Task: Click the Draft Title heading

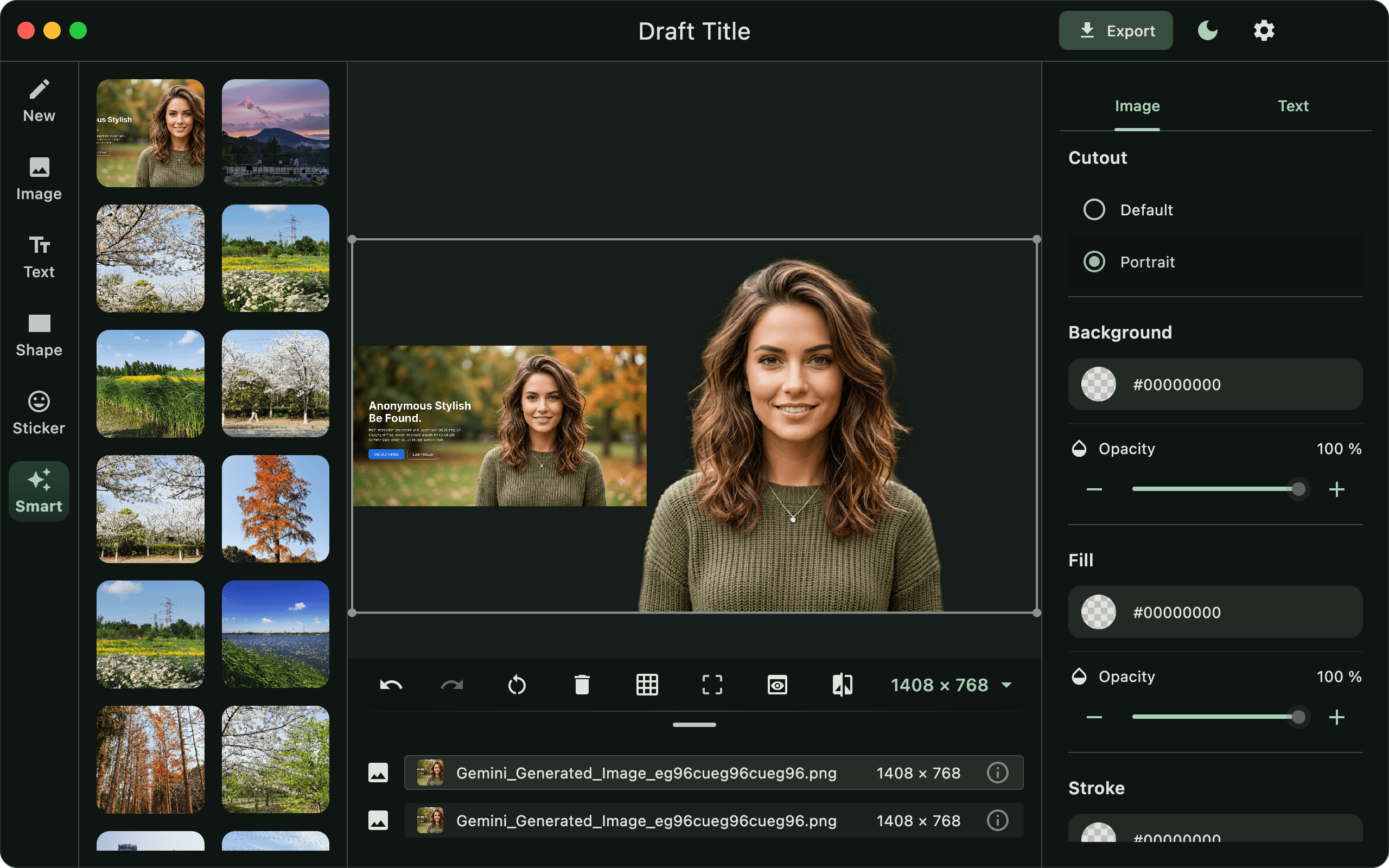Action: click(694, 31)
